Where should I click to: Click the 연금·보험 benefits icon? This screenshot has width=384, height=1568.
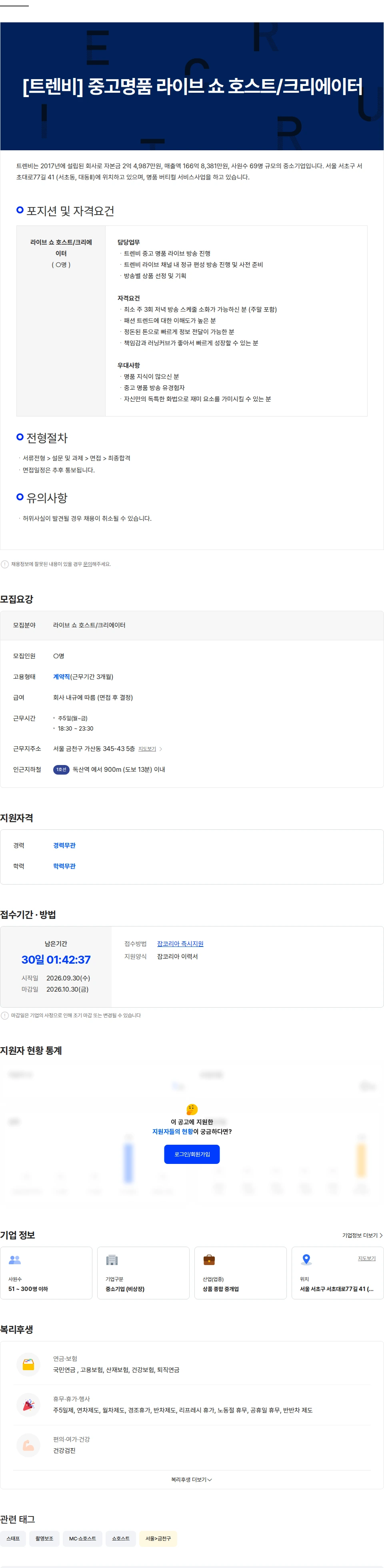click(x=28, y=1364)
